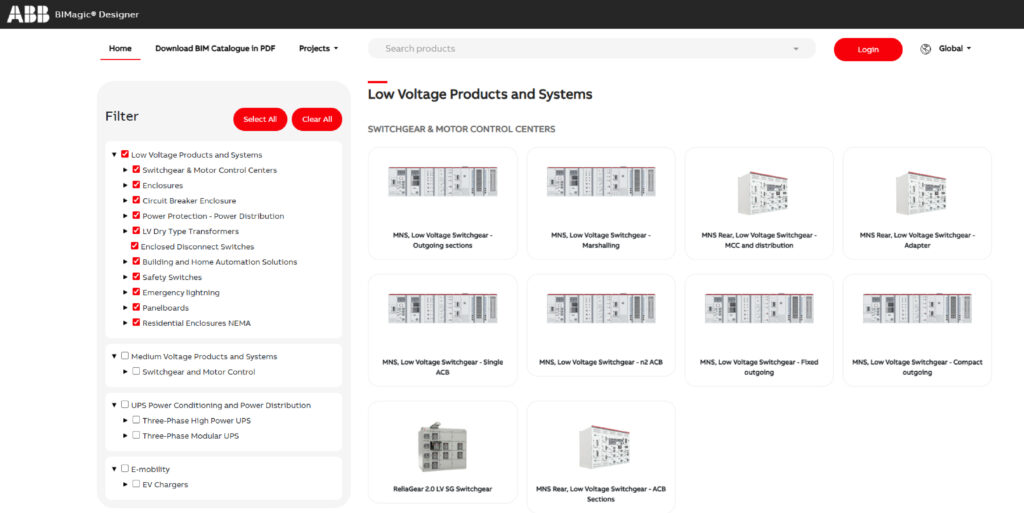Go to the Home tab
Image resolution: width=1024 pixels, height=513 pixels.
120,49
